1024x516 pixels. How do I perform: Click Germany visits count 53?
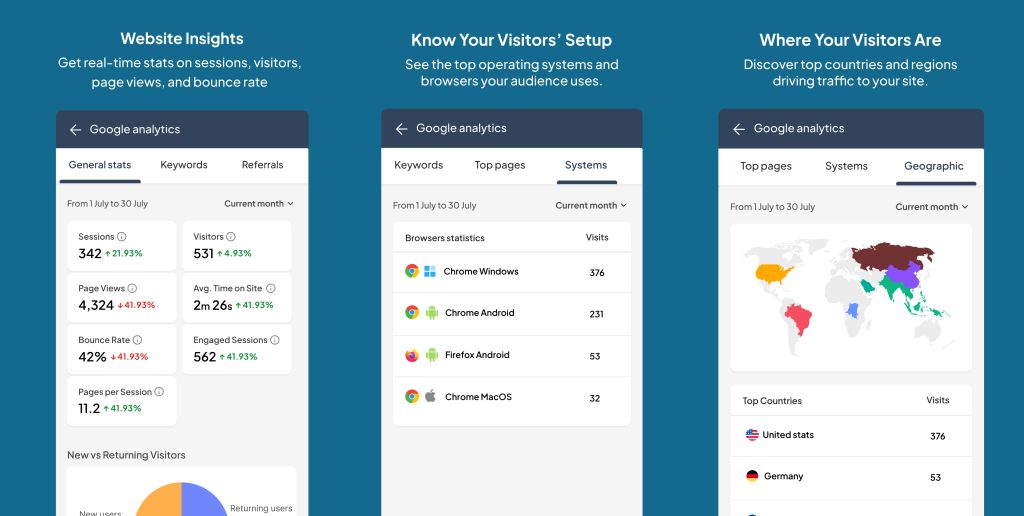(936, 477)
